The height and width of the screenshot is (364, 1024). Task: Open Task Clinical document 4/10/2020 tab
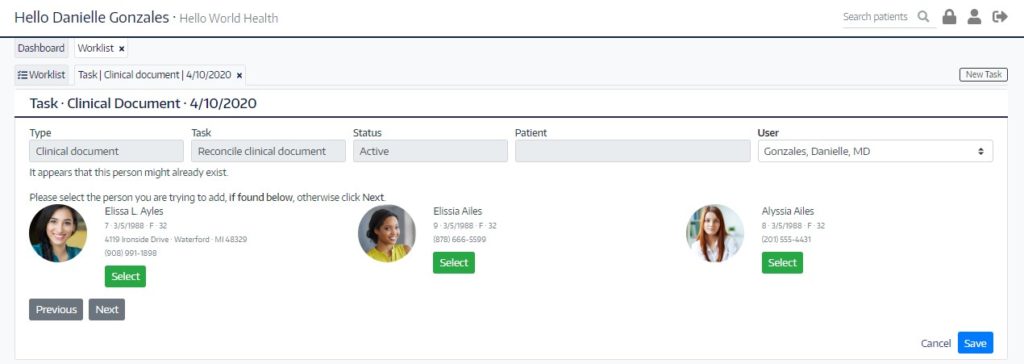[154, 74]
